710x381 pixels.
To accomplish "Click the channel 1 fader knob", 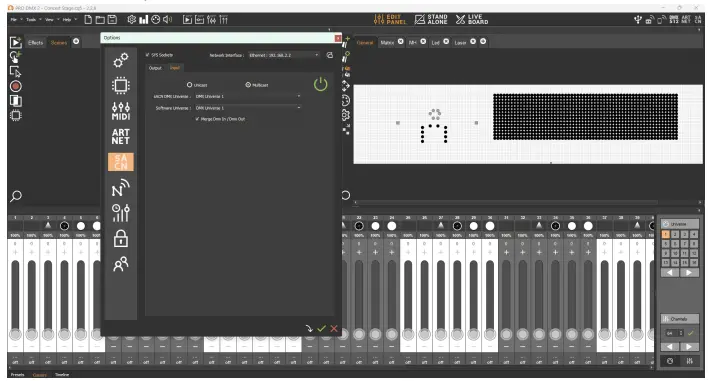I will click(15, 334).
